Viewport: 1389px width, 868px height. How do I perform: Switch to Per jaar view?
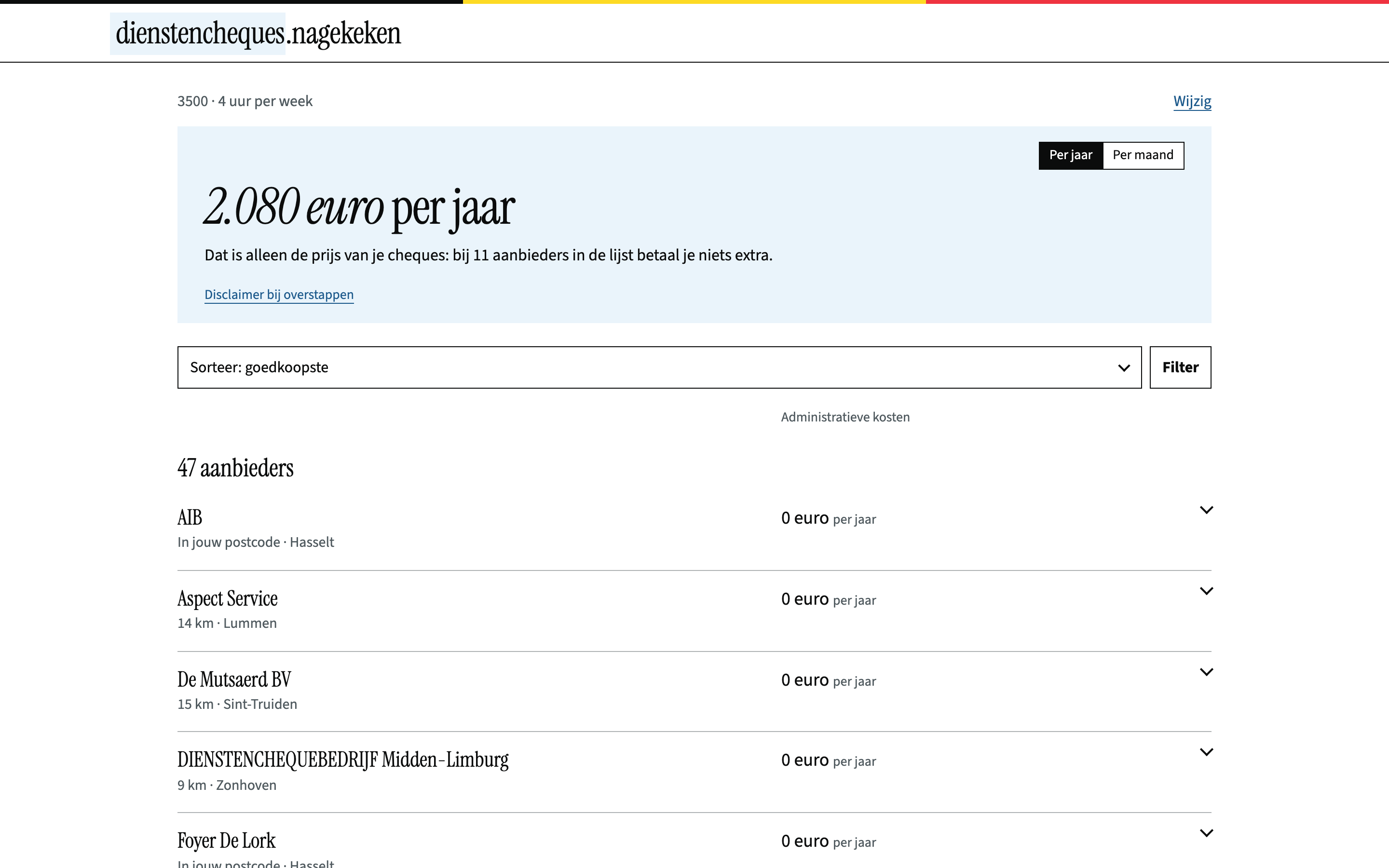[1071, 155]
